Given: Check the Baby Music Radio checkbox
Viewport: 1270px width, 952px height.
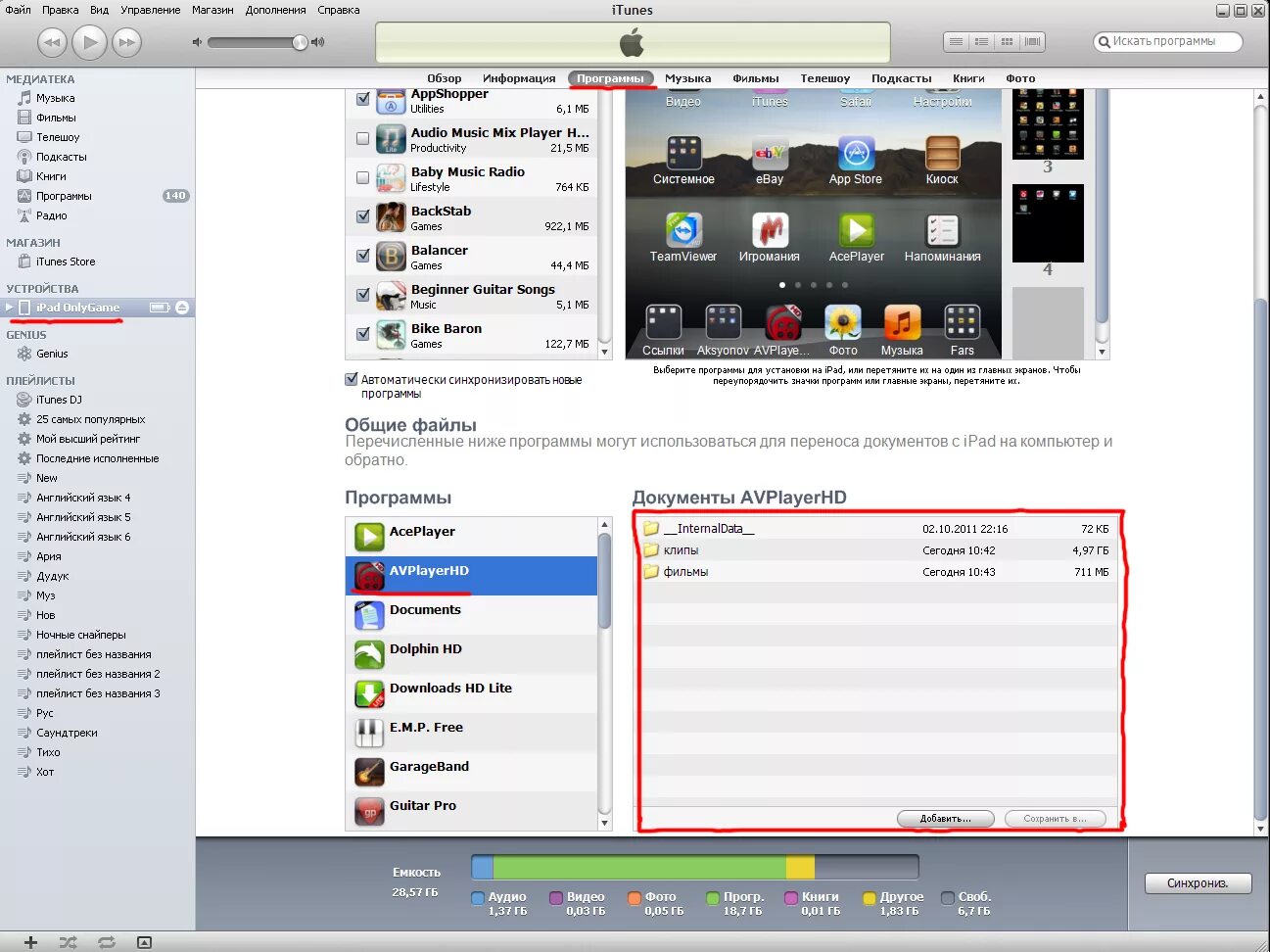Looking at the screenshot, I should [363, 177].
